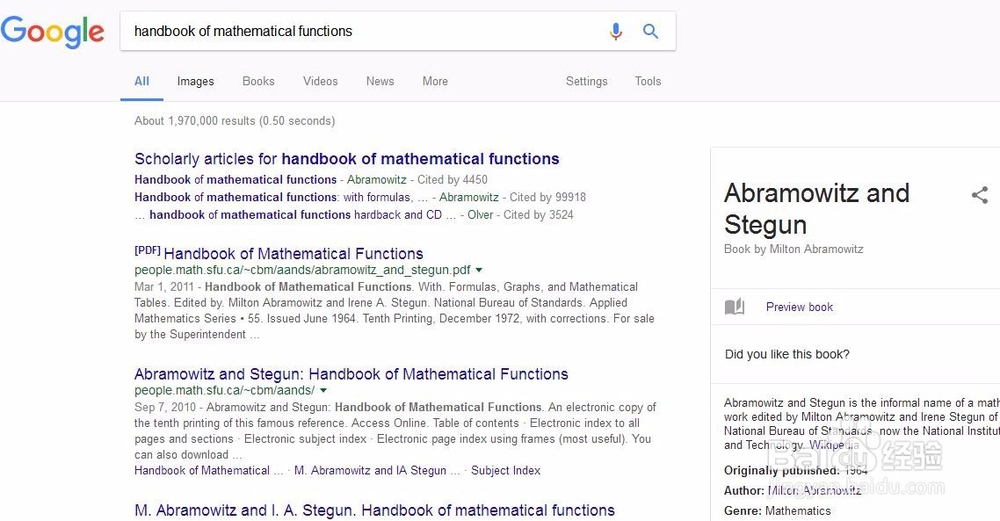This screenshot has height=521, width=1000.
Task: Select the All results tab
Action: (142, 81)
